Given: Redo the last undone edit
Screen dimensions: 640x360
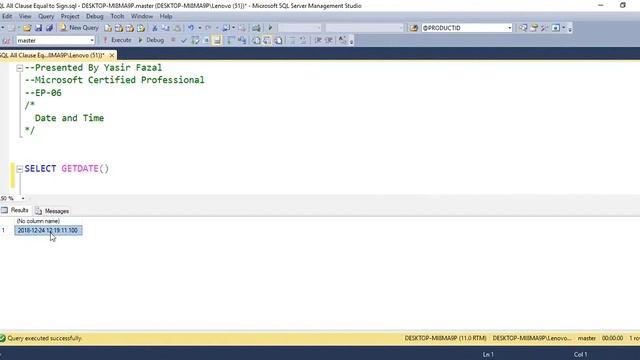Looking at the screenshot, I should [208, 28].
